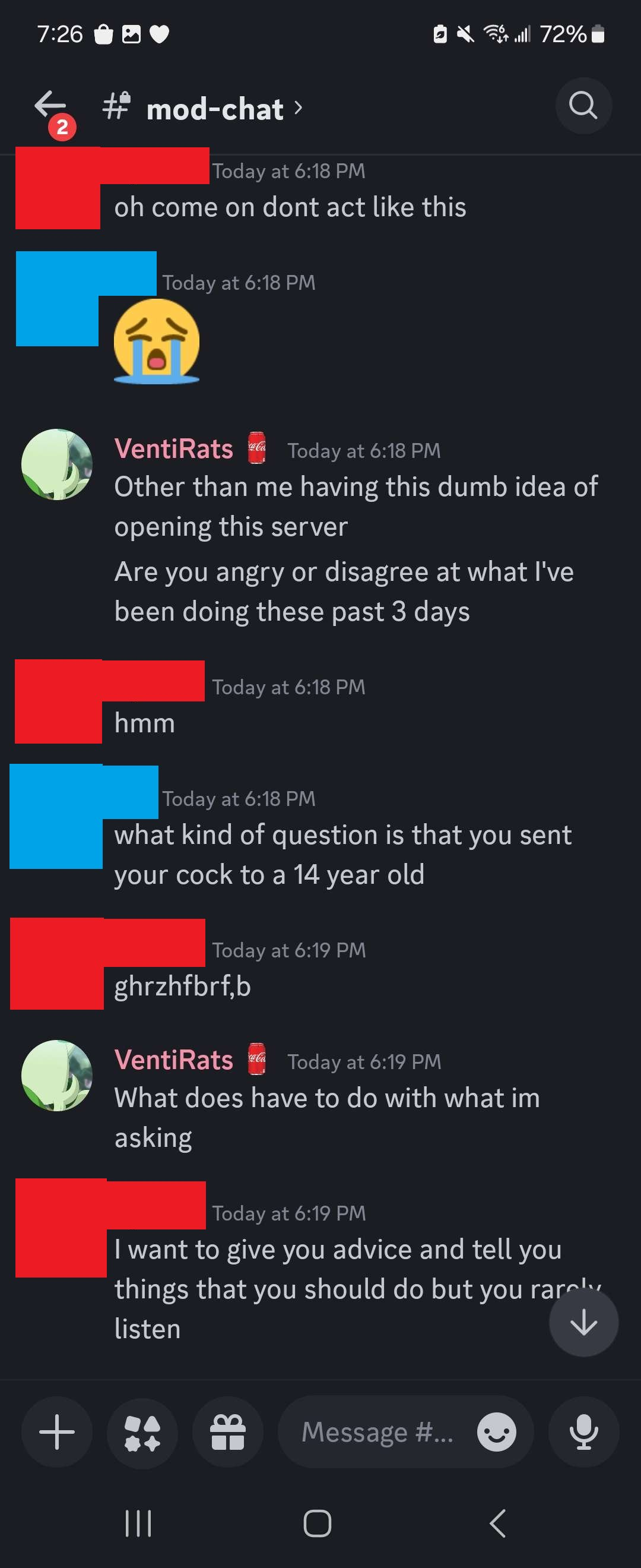Tap VentiRats username at 6:18 PM message

pyautogui.click(x=173, y=448)
